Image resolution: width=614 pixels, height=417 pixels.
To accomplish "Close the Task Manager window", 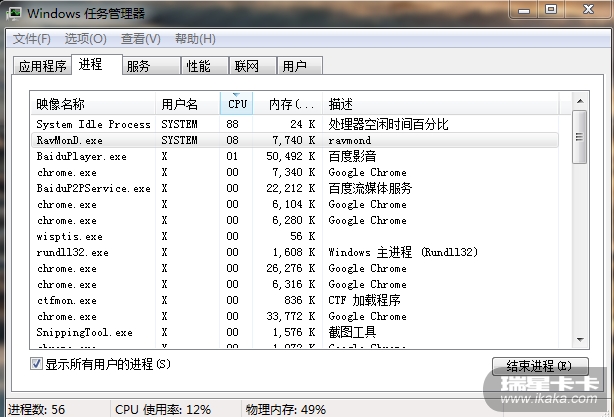I will click(x=588, y=9).
